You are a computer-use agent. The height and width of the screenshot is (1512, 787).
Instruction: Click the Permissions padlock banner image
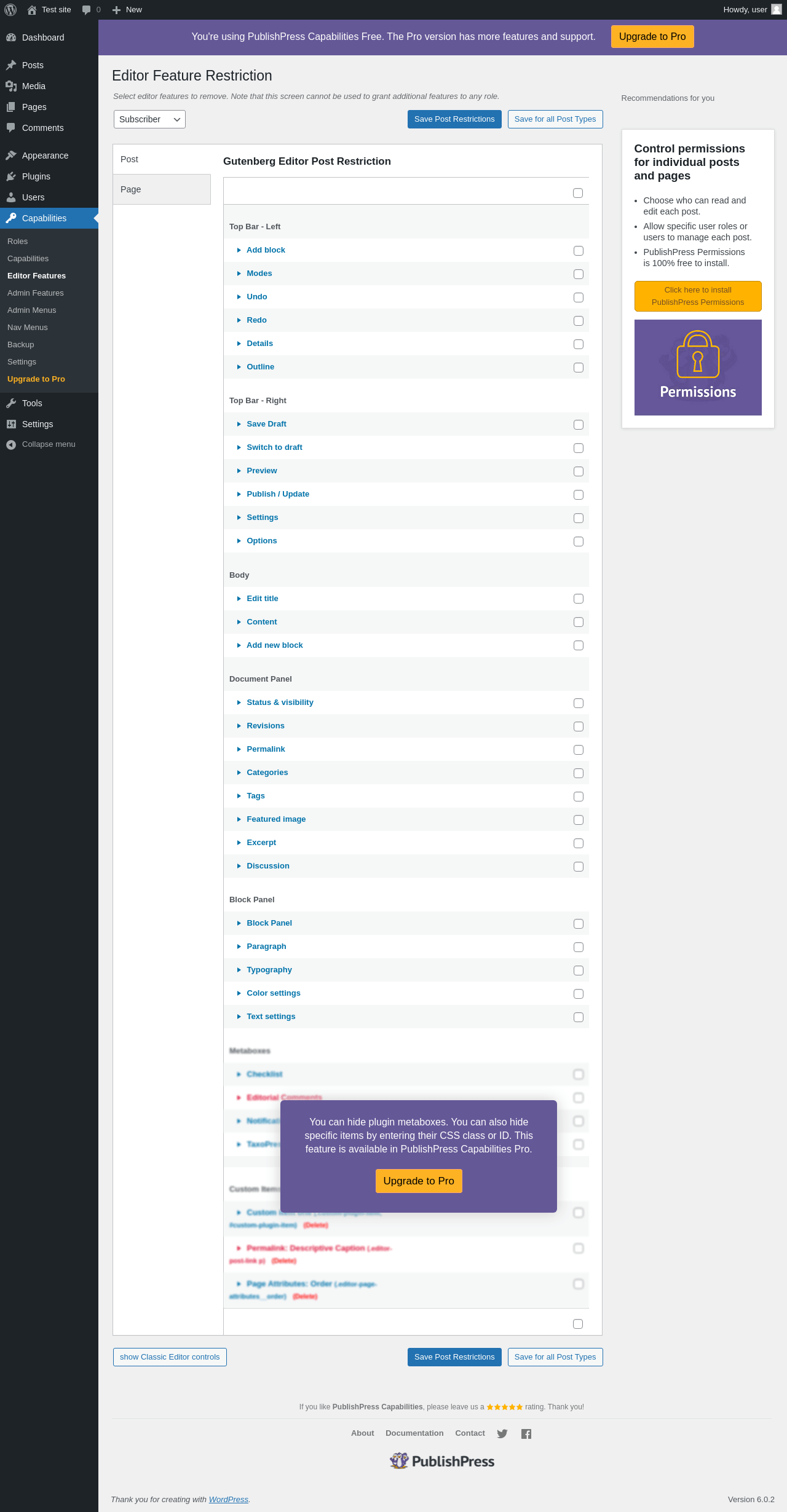[x=698, y=368]
